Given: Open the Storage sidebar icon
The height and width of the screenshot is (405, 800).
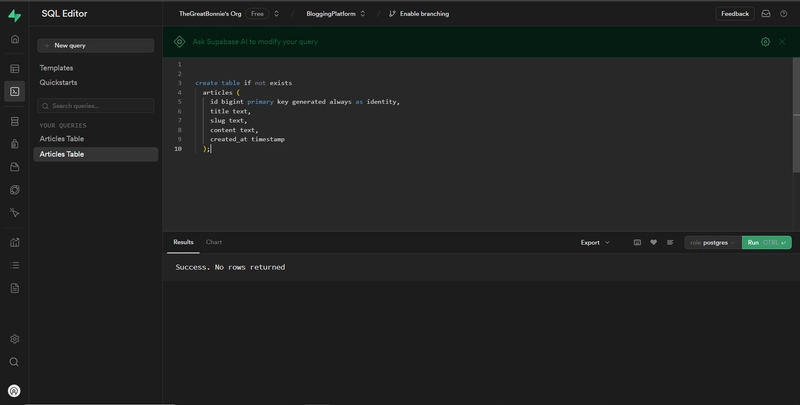Looking at the screenshot, I should (15, 167).
